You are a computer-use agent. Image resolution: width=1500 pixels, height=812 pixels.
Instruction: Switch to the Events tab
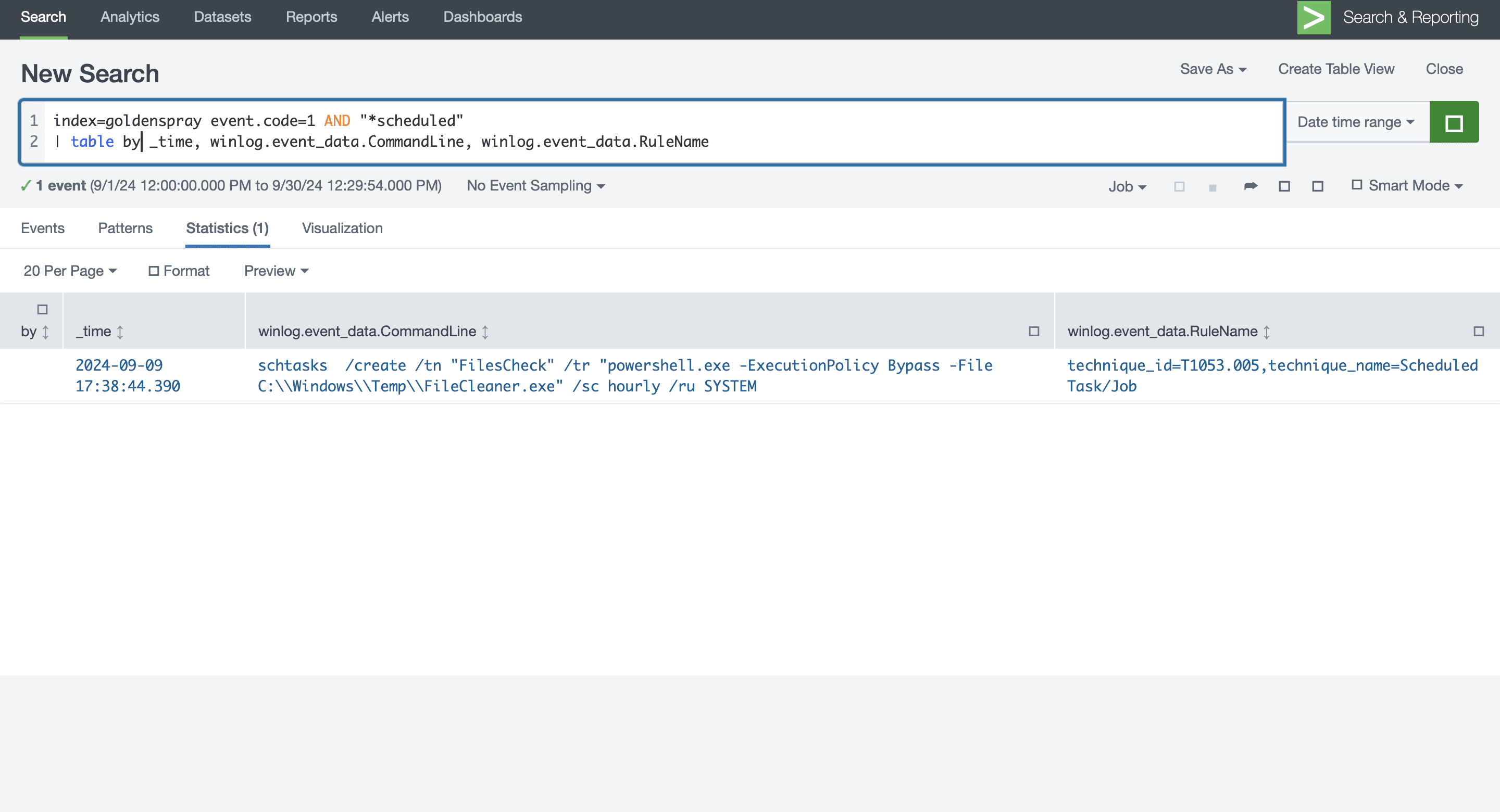43,228
